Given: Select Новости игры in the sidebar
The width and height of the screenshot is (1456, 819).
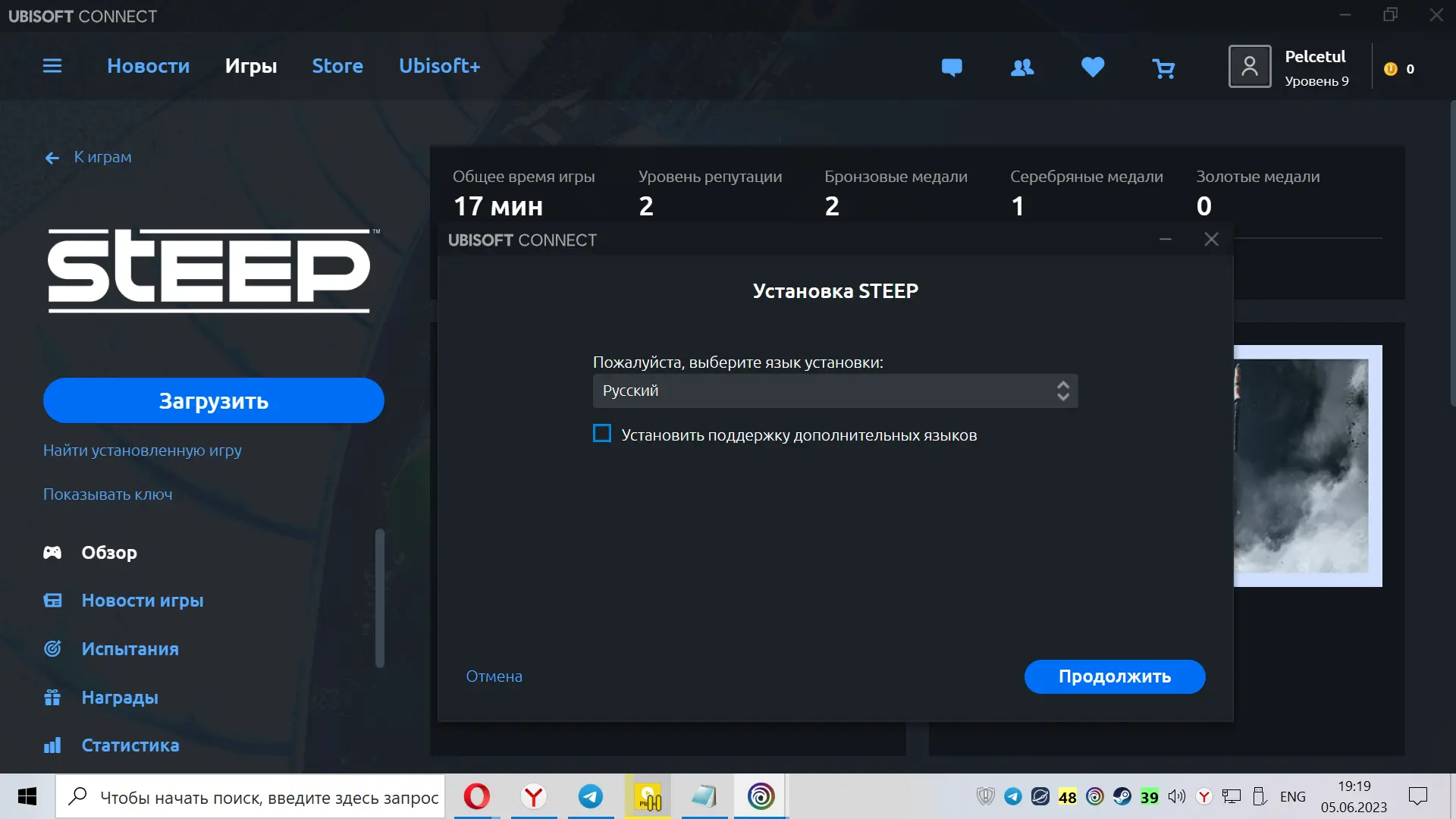Looking at the screenshot, I should click(x=143, y=601).
